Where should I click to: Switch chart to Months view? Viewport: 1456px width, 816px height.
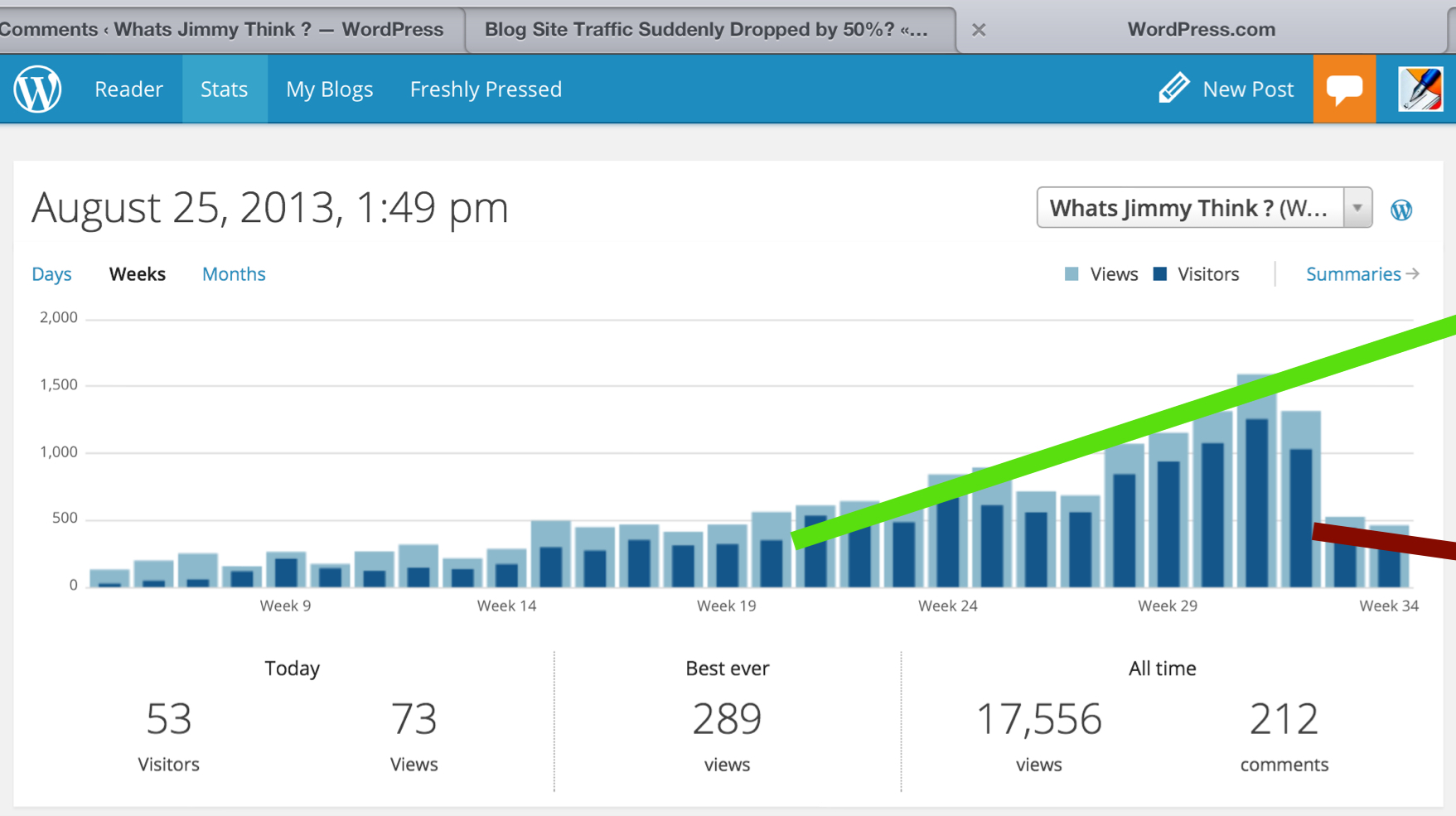coord(234,274)
